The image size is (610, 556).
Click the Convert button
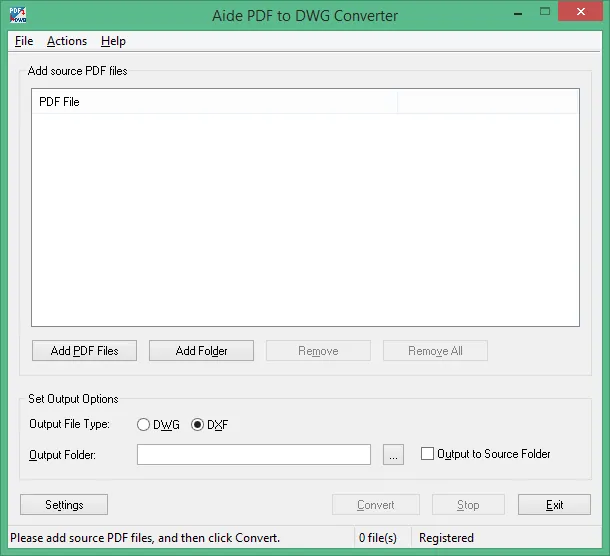[x=376, y=505]
